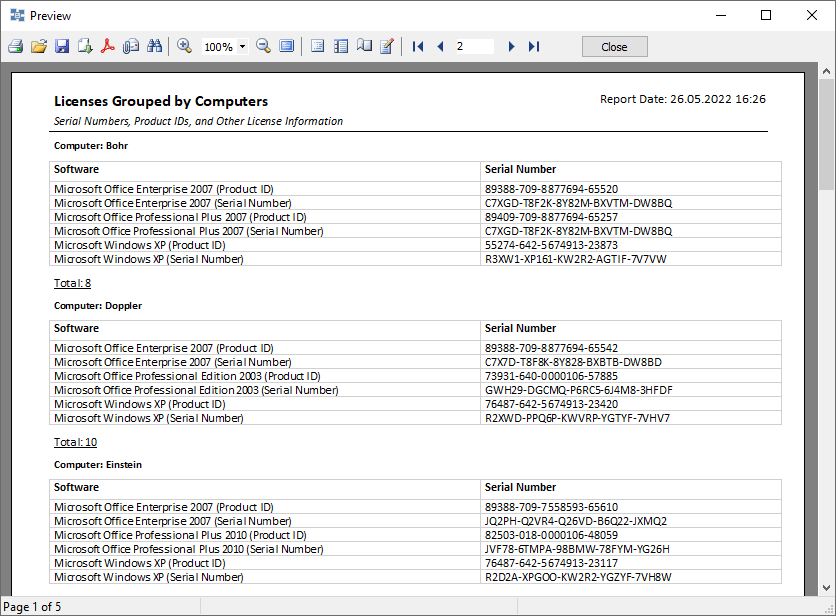Click the page number input field
The height and width of the screenshot is (616, 836).
pyautogui.click(x=474, y=46)
